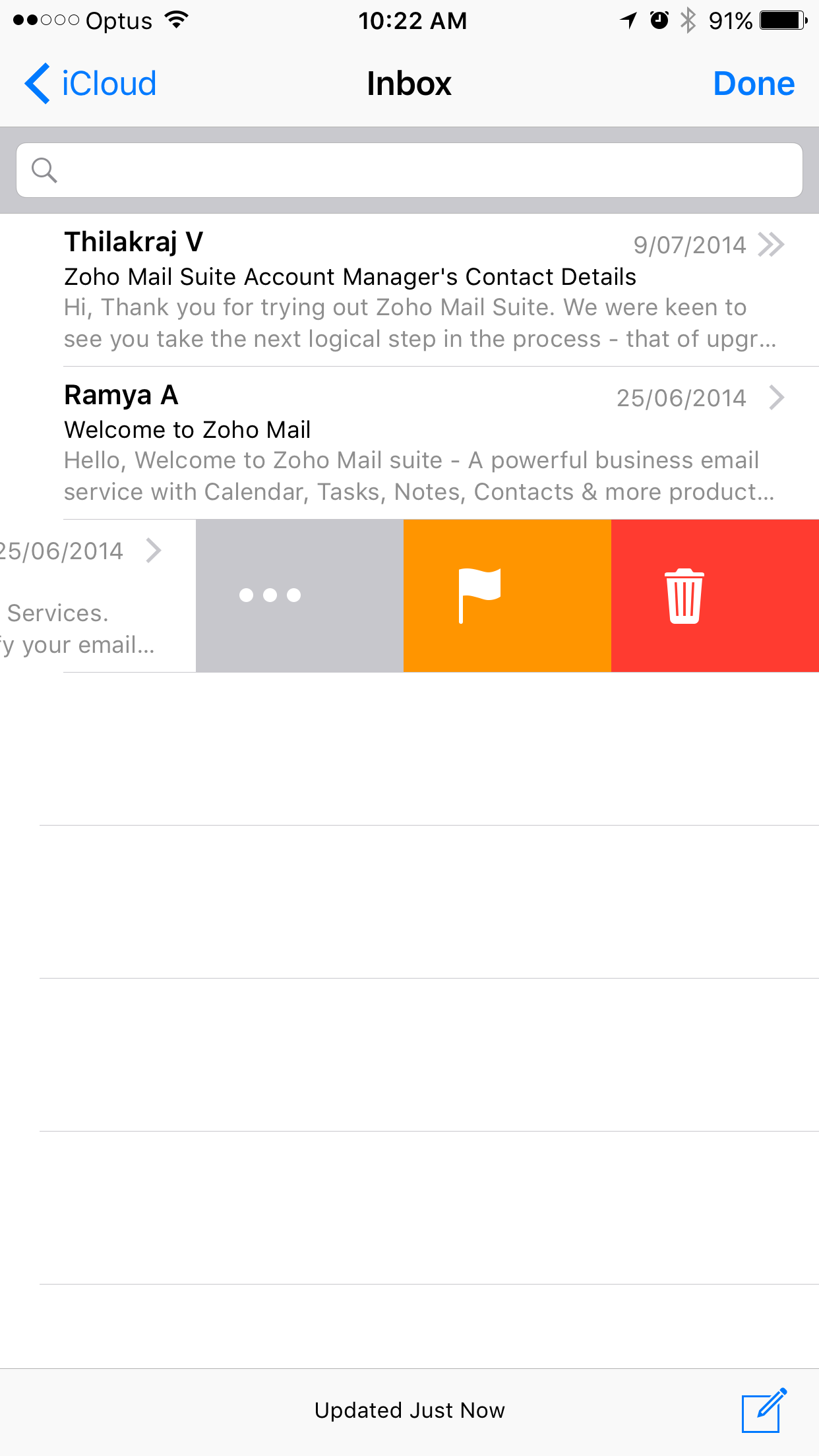Open the More options ellipsis action

point(299,595)
